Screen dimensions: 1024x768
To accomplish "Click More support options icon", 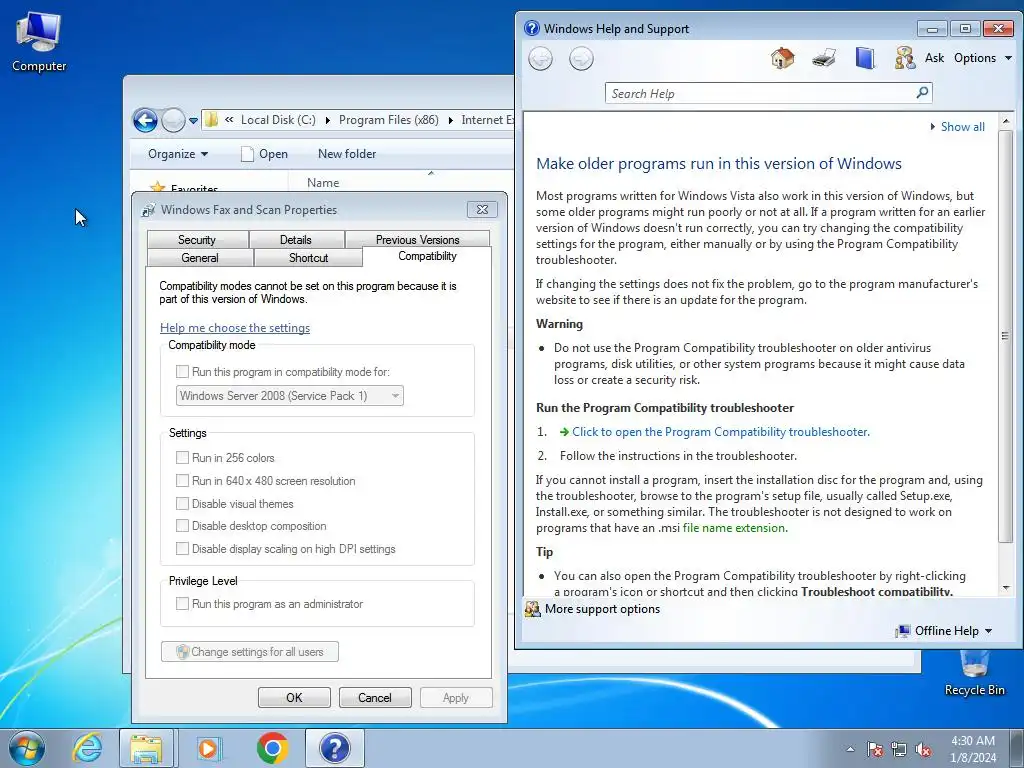I will pos(533,609).
